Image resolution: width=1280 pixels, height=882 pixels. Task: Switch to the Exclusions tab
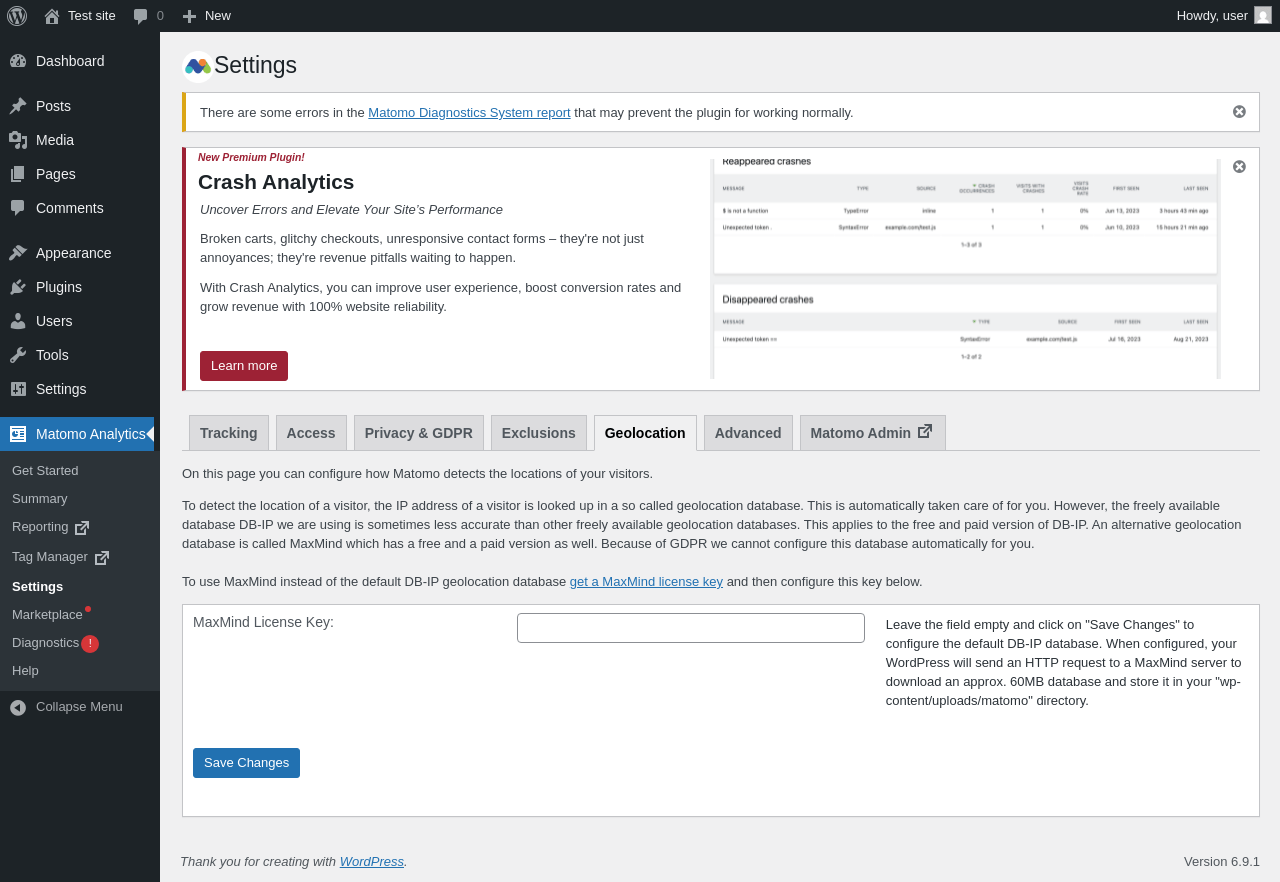(x=538, y=433)
